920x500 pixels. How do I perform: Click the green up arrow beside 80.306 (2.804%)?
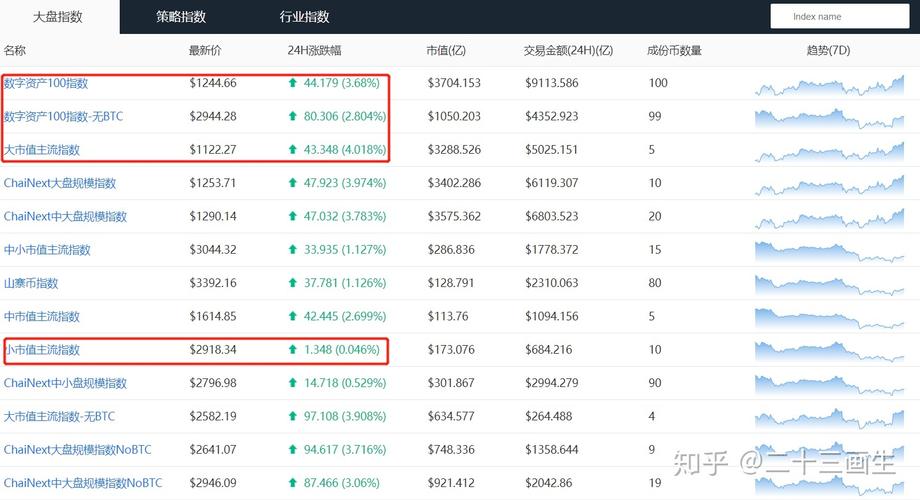(x=293, y=116)
